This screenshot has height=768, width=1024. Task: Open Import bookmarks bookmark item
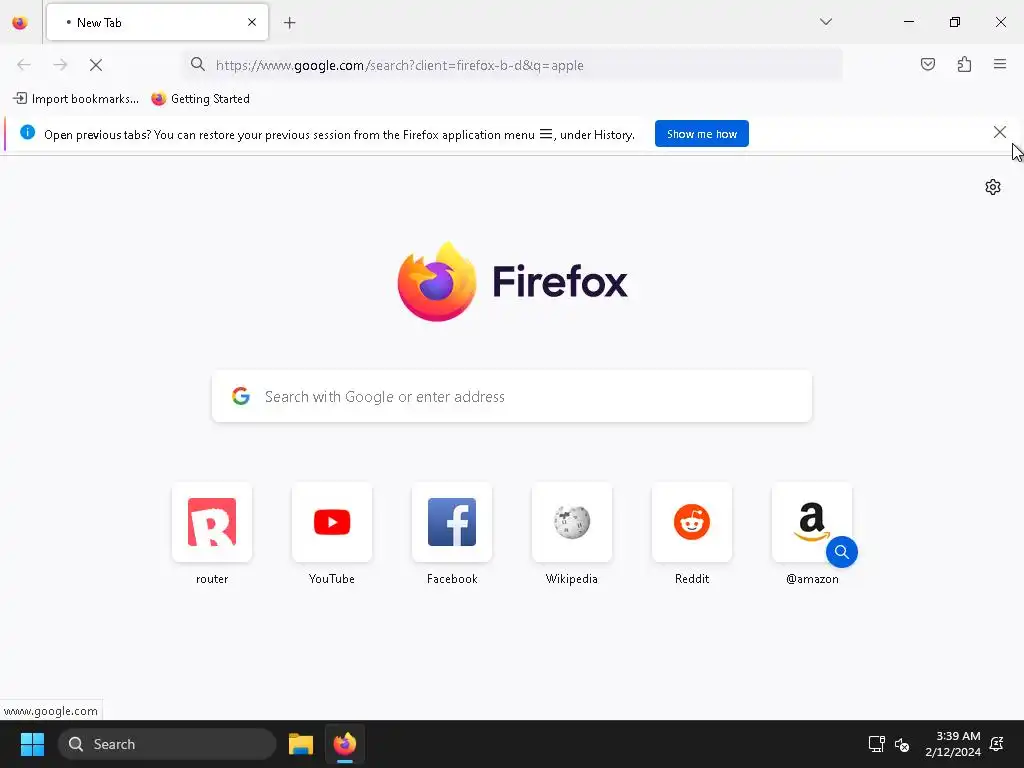tap(76, 99)
